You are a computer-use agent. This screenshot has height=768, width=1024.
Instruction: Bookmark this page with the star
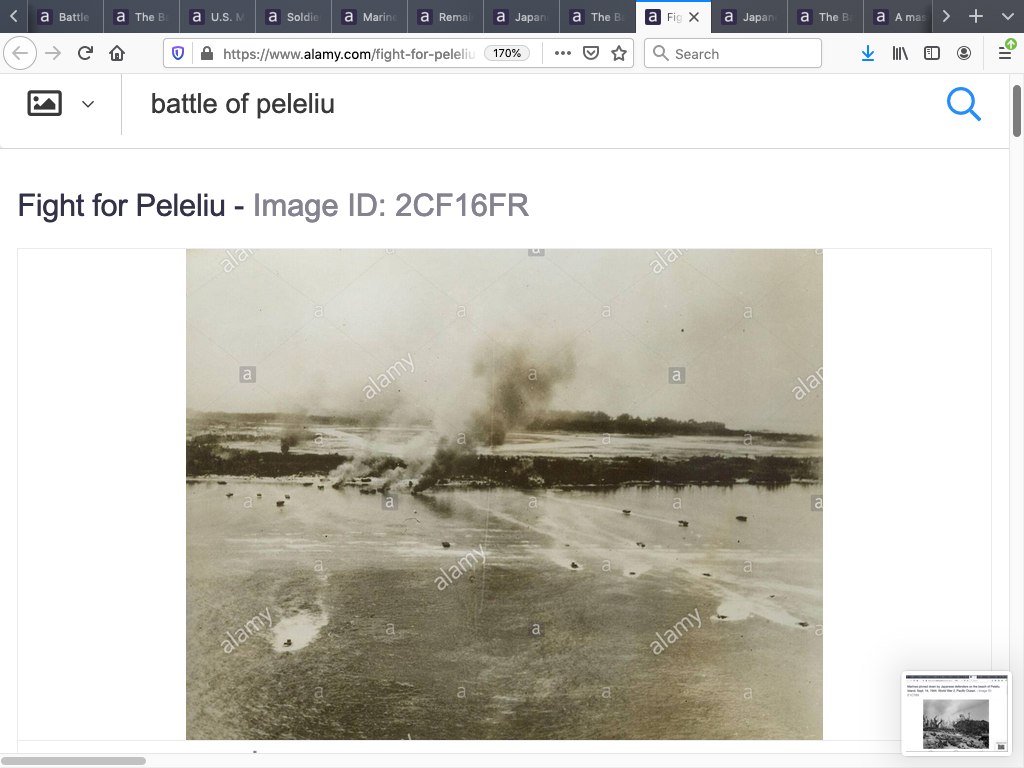pos(618,54)
